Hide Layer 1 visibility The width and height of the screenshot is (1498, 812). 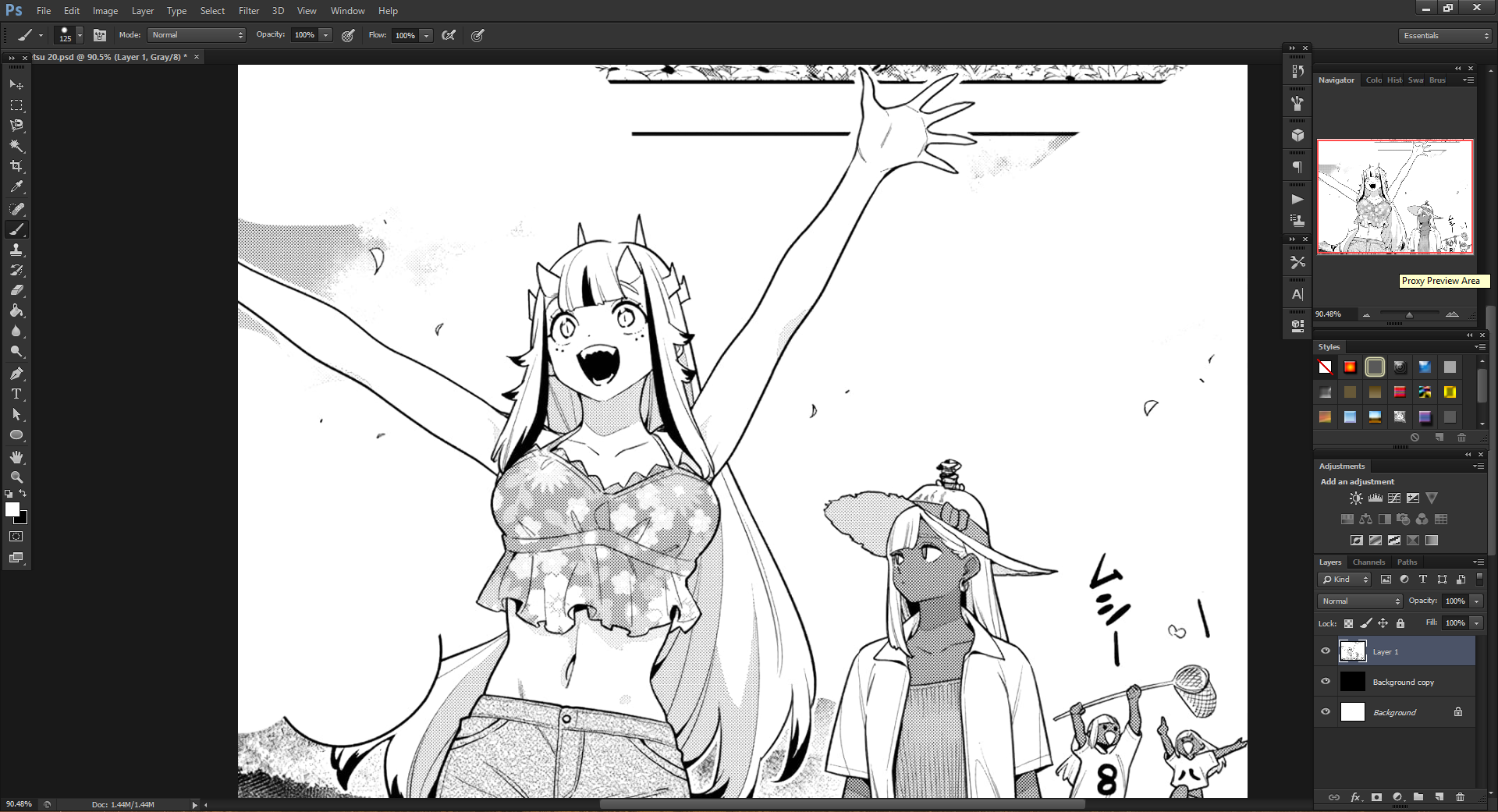(1325, 651)
